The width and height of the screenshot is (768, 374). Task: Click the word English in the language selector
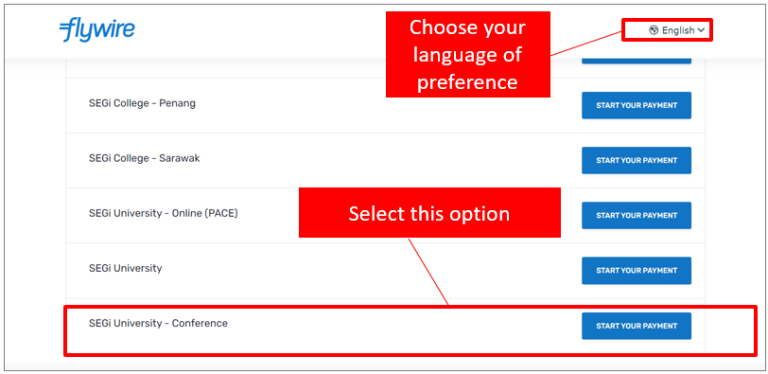click(678, 30)
